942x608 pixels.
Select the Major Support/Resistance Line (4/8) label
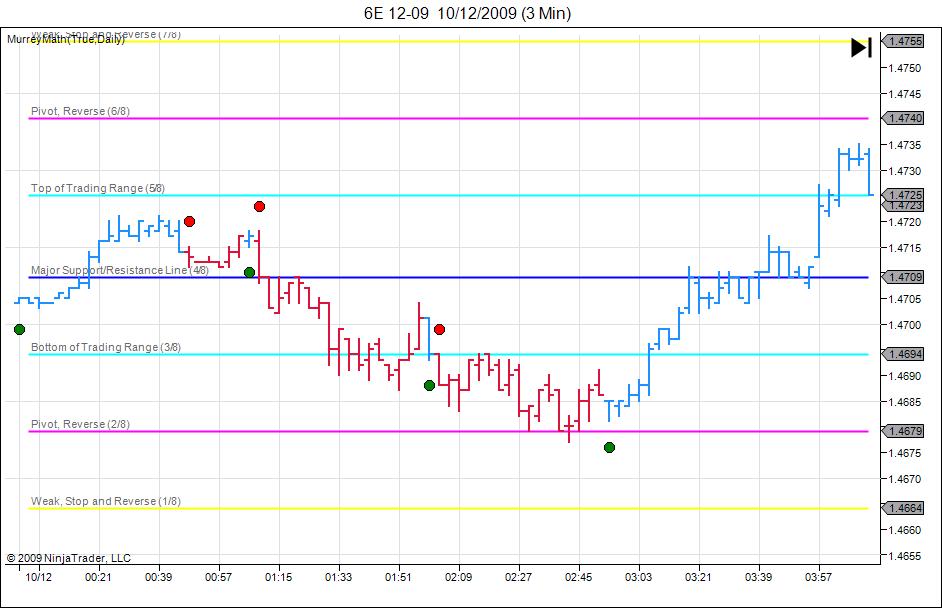[x=120, y=270]
